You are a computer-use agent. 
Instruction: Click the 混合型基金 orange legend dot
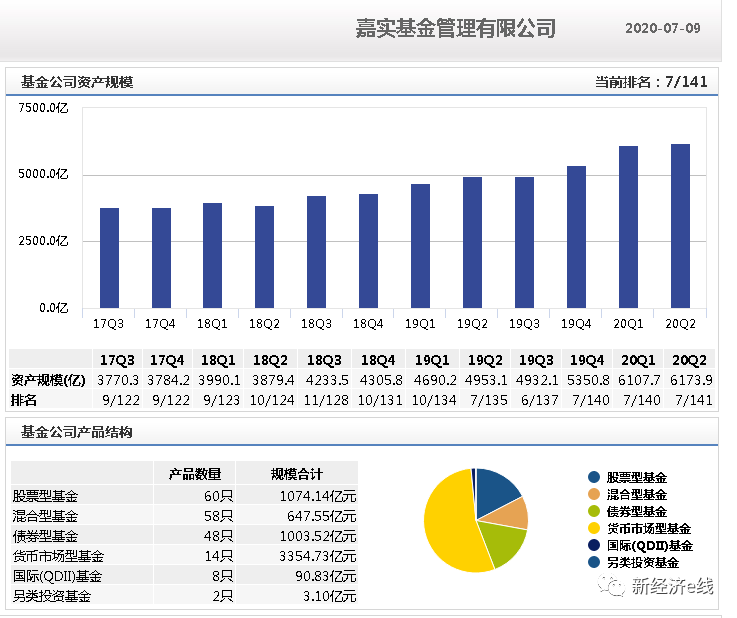pos(594,494)
